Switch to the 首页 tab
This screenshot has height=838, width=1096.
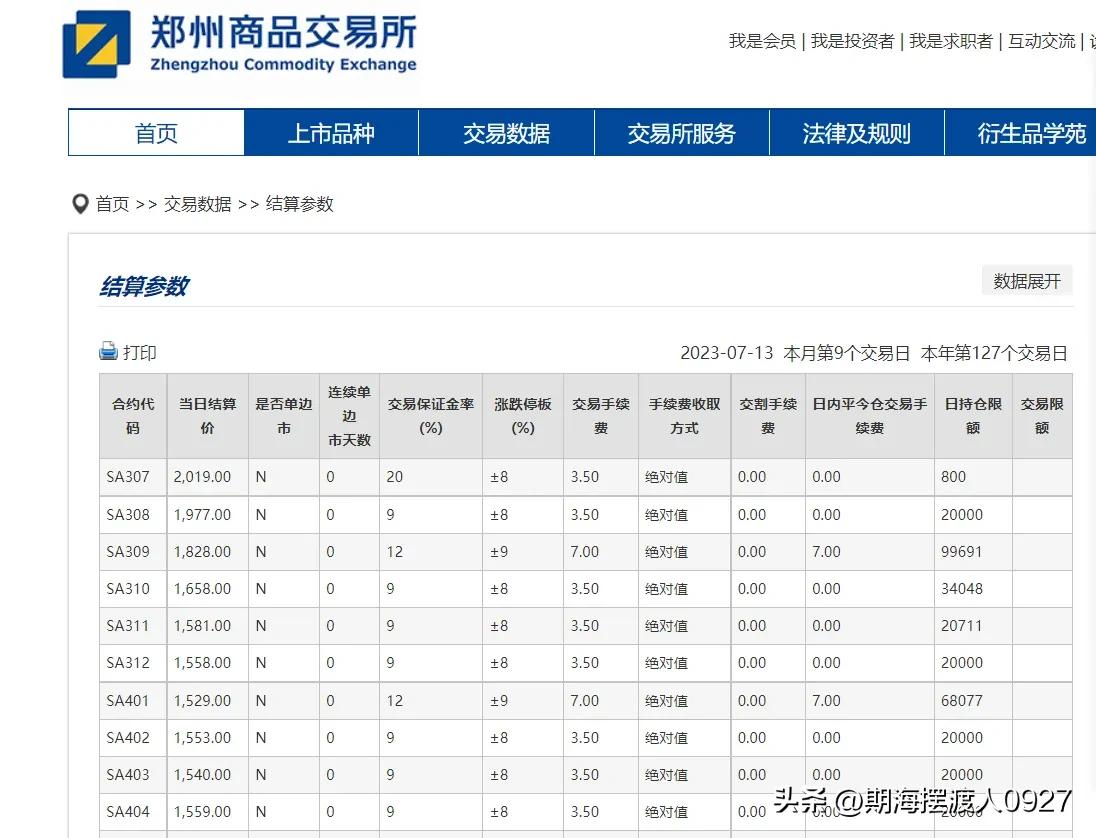155,133
